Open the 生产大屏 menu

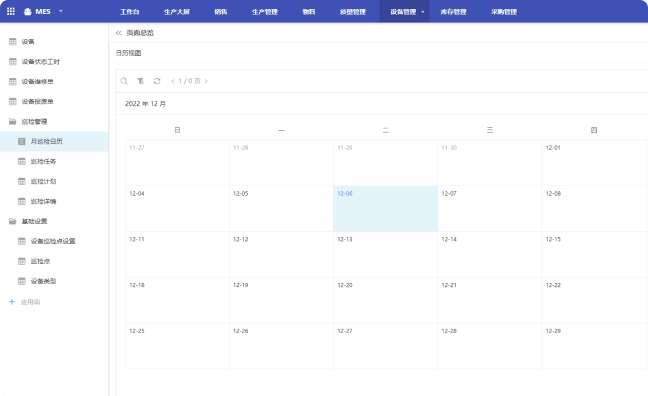coord(177,12)
